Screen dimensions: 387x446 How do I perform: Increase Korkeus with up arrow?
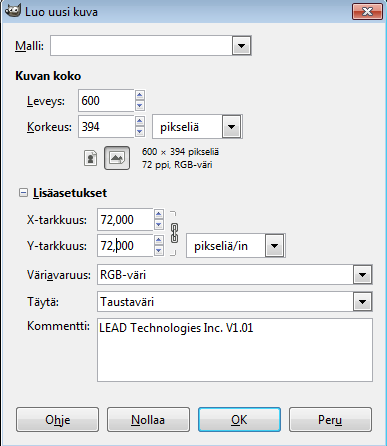coord(140,121)
